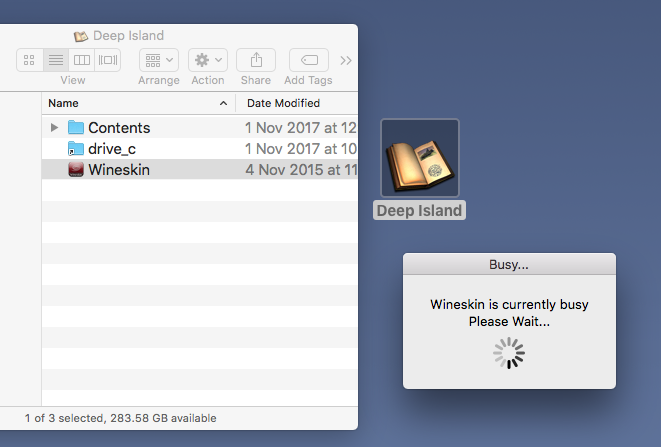Click the status bar selection text

point(121,418)
